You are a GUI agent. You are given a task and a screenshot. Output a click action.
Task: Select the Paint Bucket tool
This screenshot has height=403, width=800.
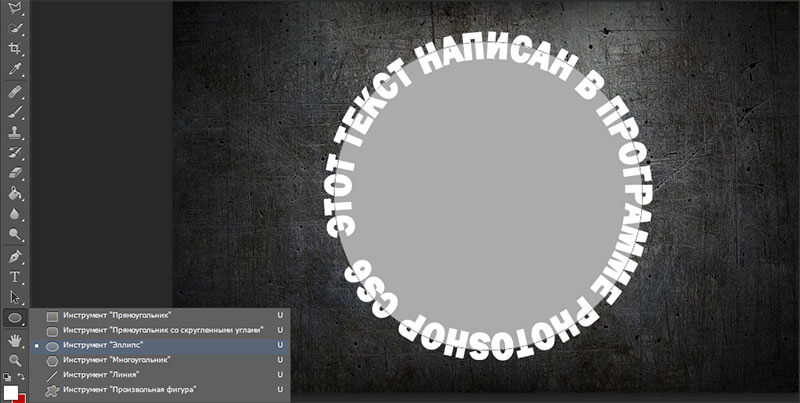point(15,193)
